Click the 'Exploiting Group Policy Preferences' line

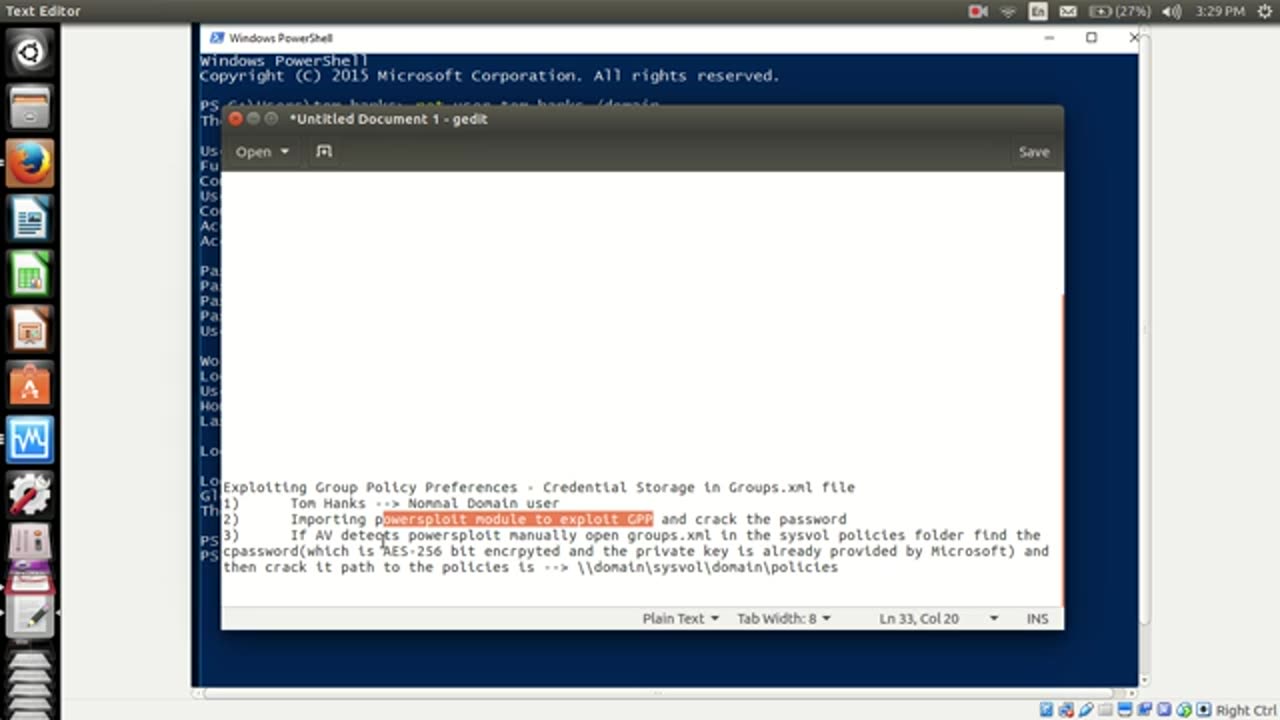(x=539, y=487)
